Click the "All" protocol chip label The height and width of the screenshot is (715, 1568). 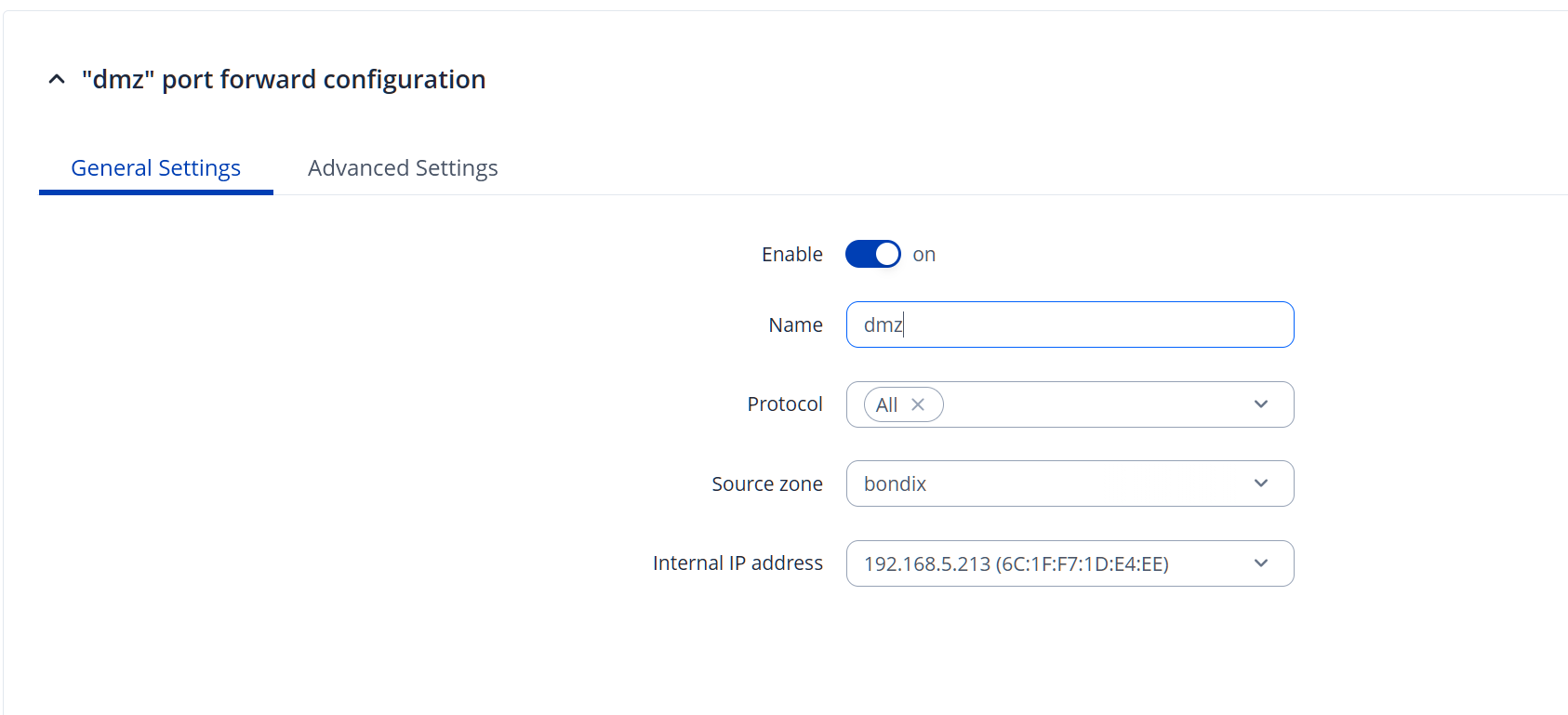[886, 405]
